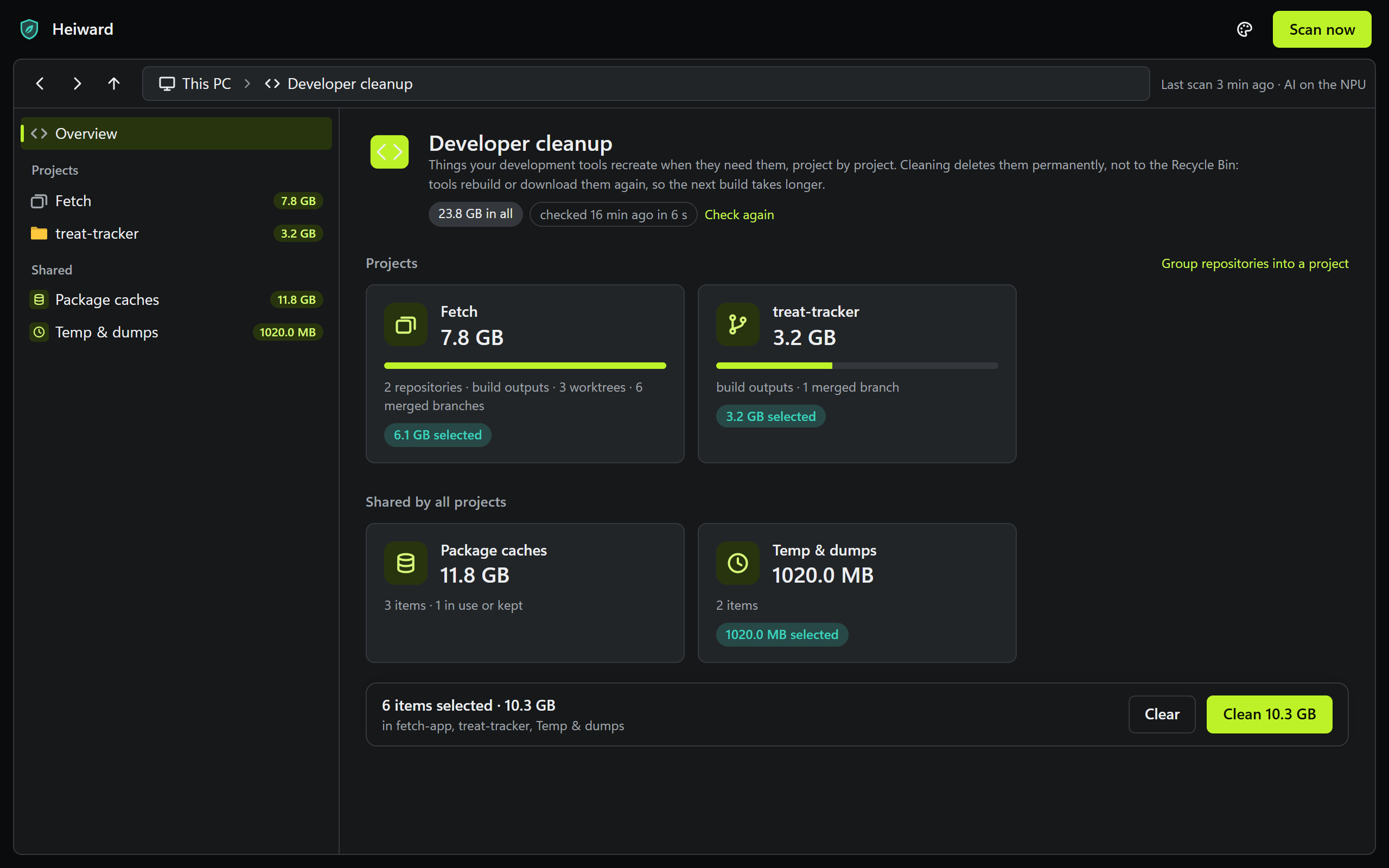Click the Clear selection button
The width and height of the screenshot is (1389, 868).
[1162, 714]
